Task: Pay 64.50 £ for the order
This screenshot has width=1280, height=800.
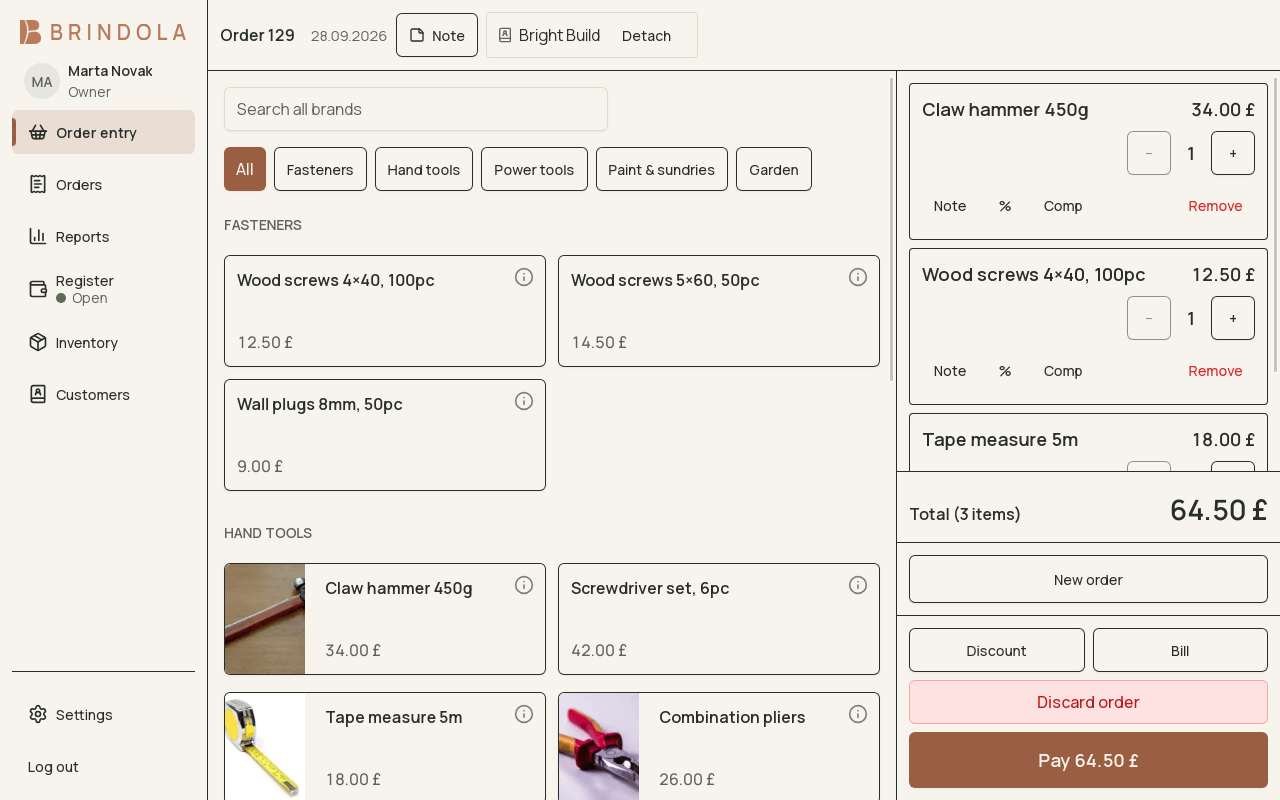Action: [1088, 760]
